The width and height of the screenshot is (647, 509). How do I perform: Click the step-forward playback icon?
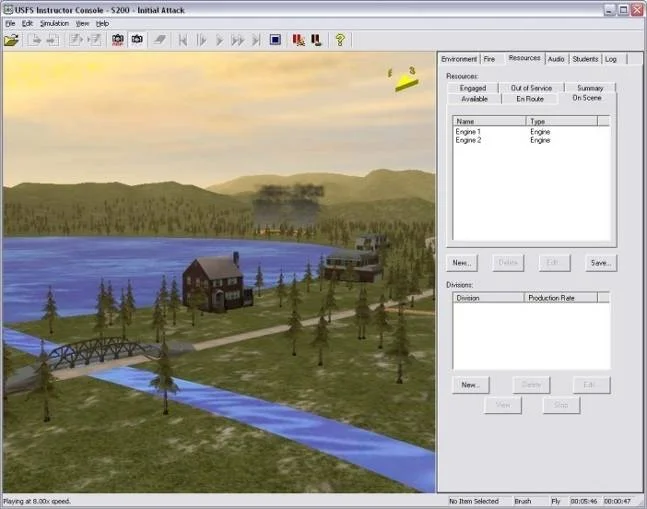point(201,40)
